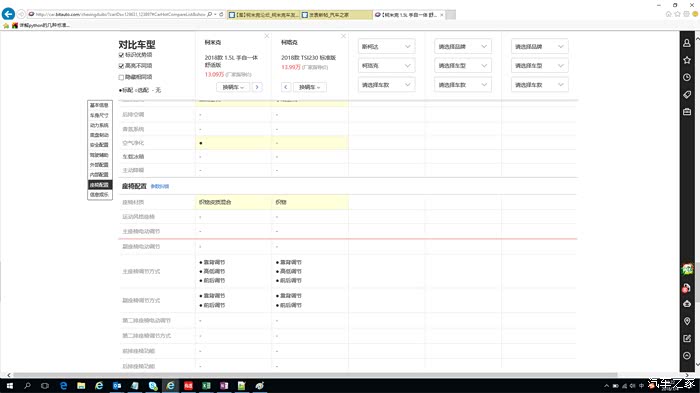Open 请选择车款 dropdown in third column
The width and height of the screenshot is (700, 393).
point(386,85)
